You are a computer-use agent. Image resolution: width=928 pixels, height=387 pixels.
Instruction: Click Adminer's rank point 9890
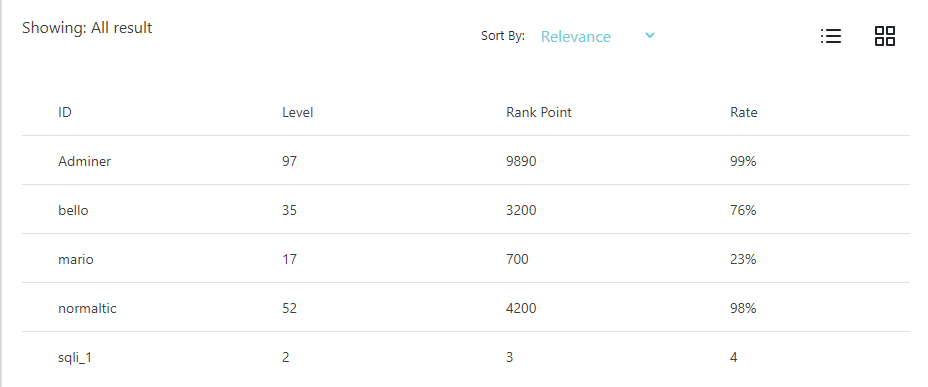click(521, 161)
